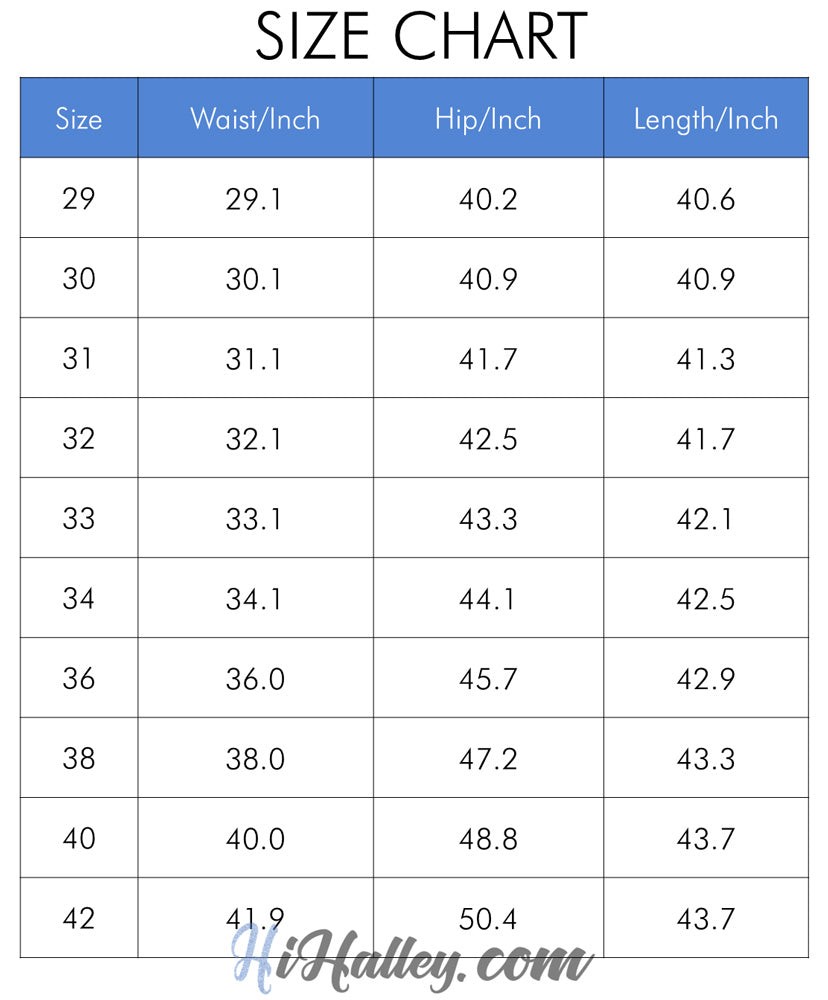Image resolution: width=828 pixels, height=1000 pixels.
Task: Click the 47.2 hip value
Action: click(488, 759)
